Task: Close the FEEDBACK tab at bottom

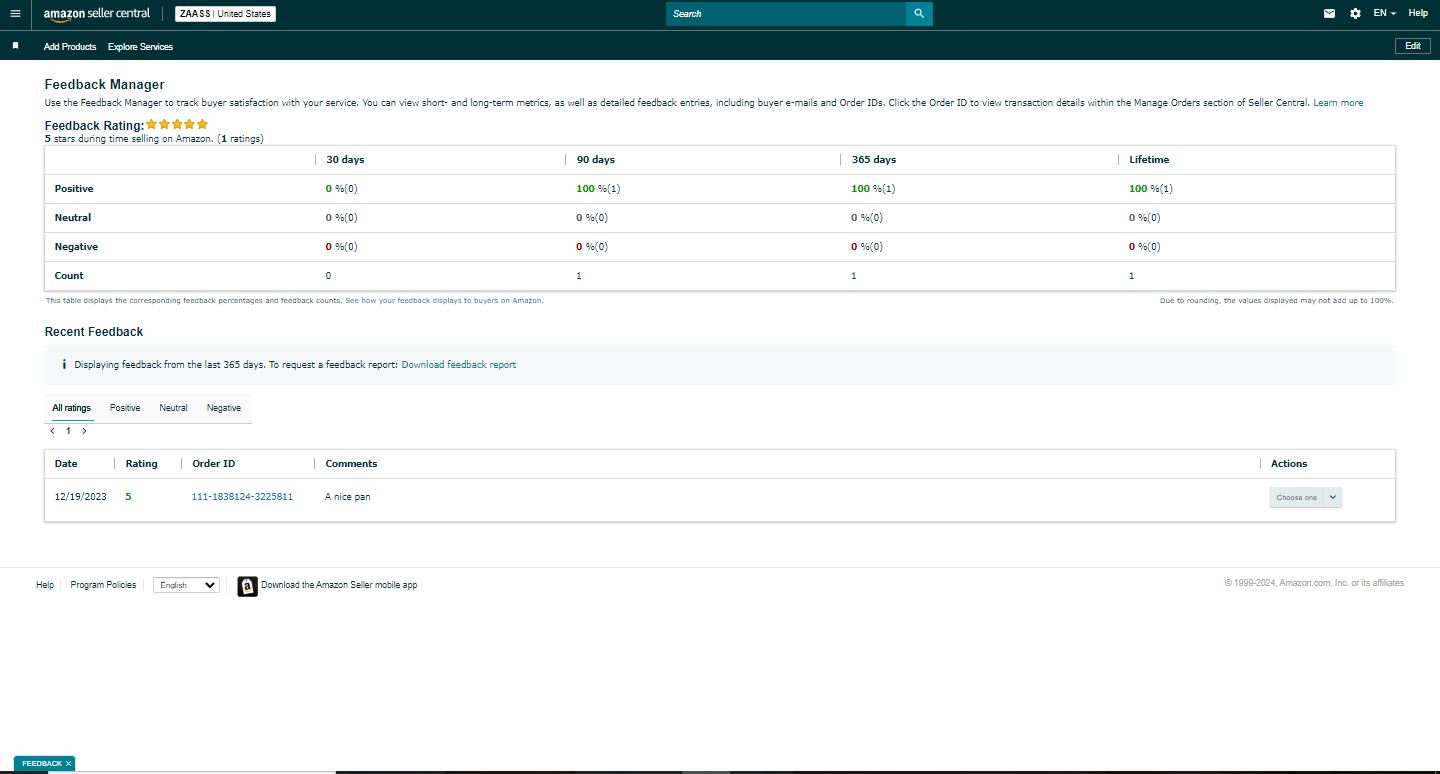Action: [x=68, y=763]
